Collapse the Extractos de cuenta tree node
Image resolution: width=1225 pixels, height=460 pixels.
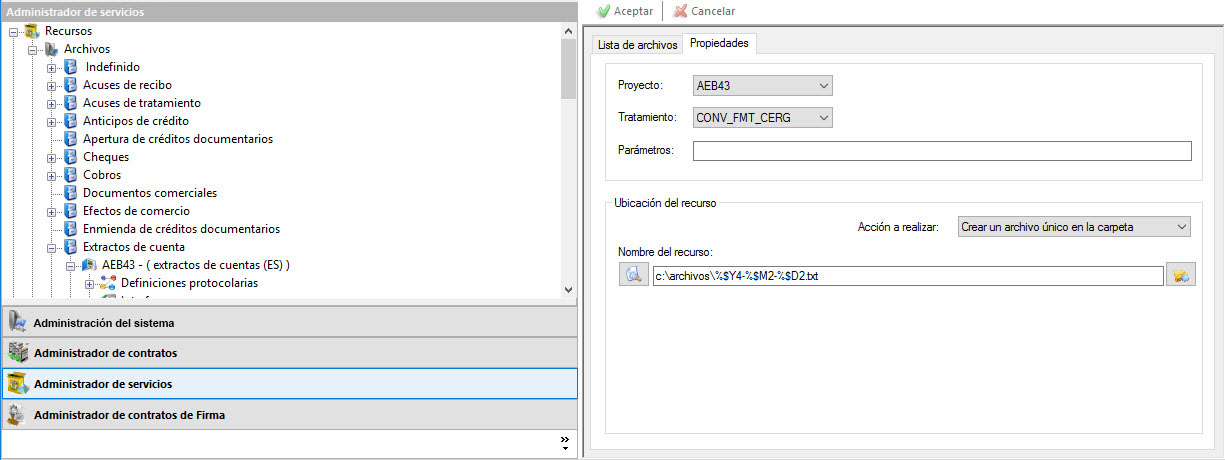[52, 247]
